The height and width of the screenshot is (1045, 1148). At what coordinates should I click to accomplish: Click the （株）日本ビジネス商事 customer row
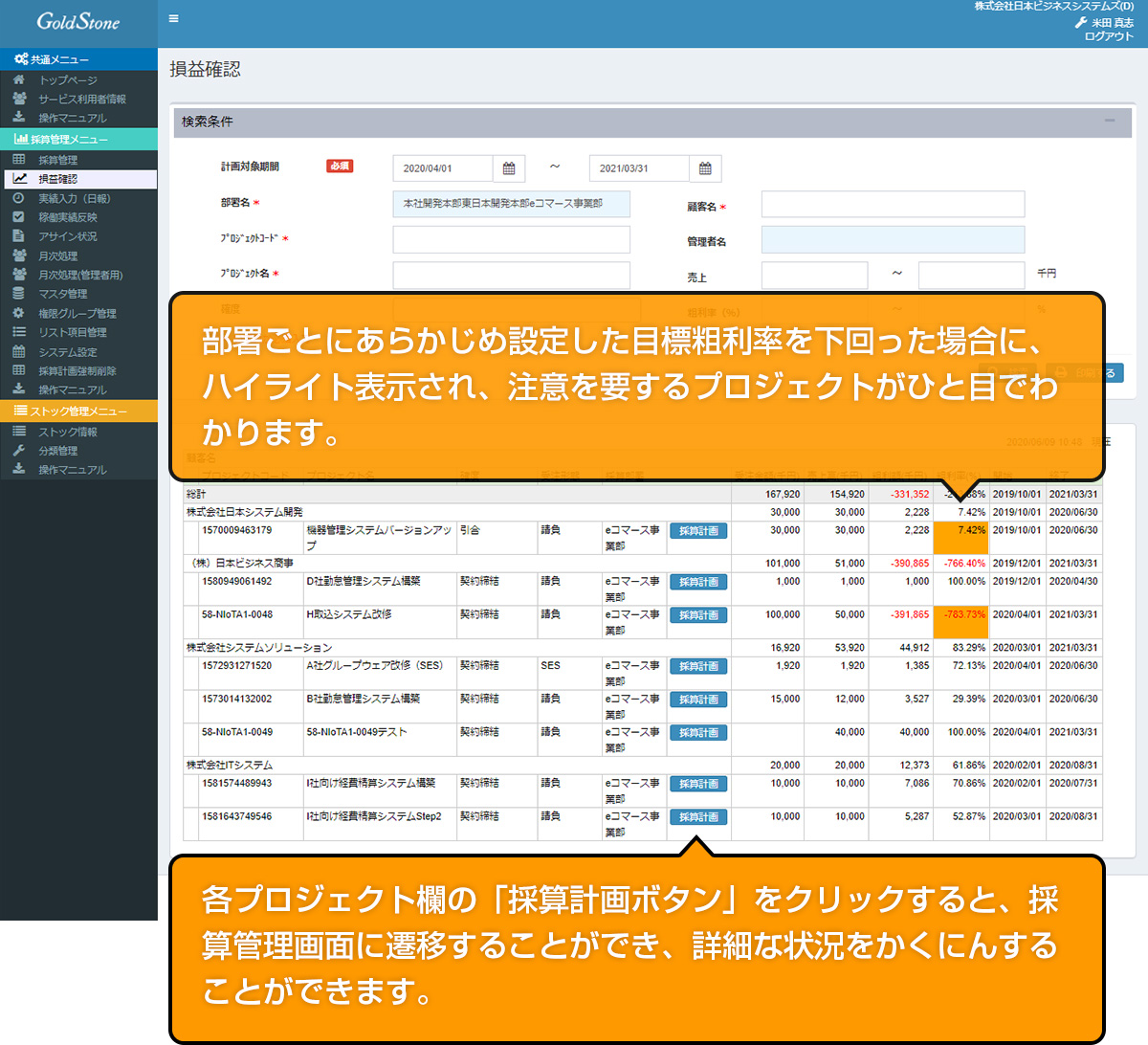point(643,563)
